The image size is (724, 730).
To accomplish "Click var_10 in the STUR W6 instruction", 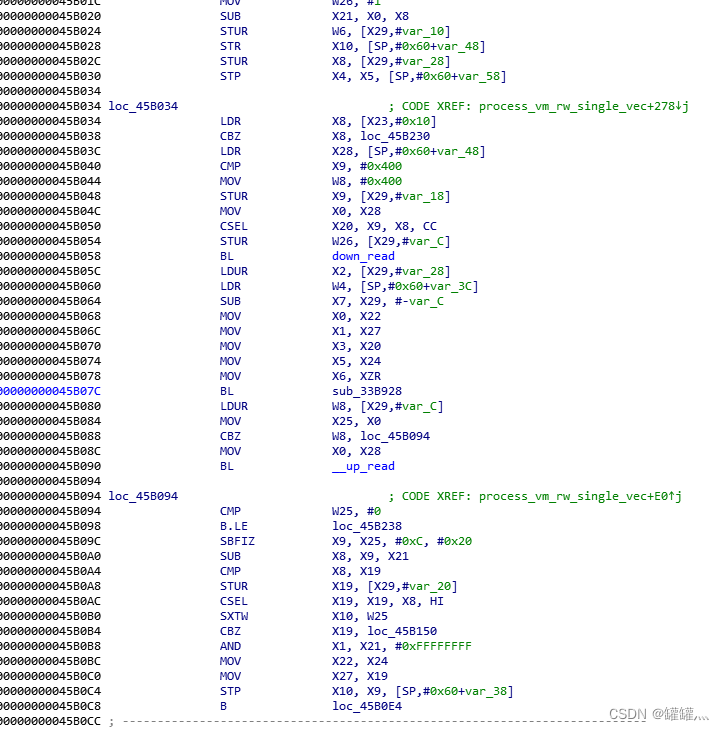I will (423, 31).
